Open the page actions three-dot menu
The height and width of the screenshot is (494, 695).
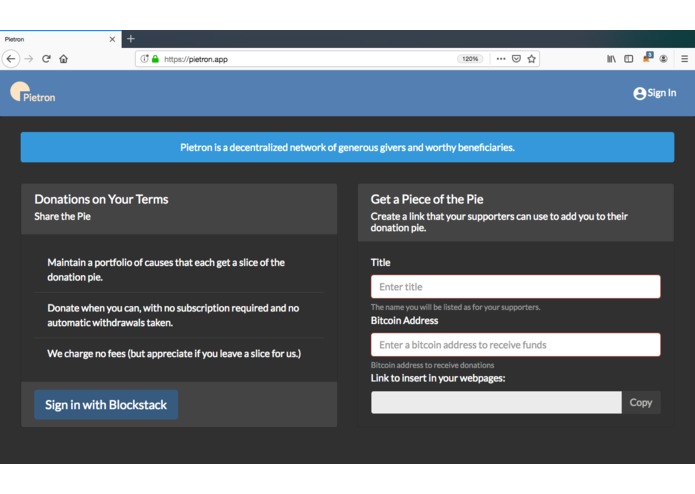[501, 59]
